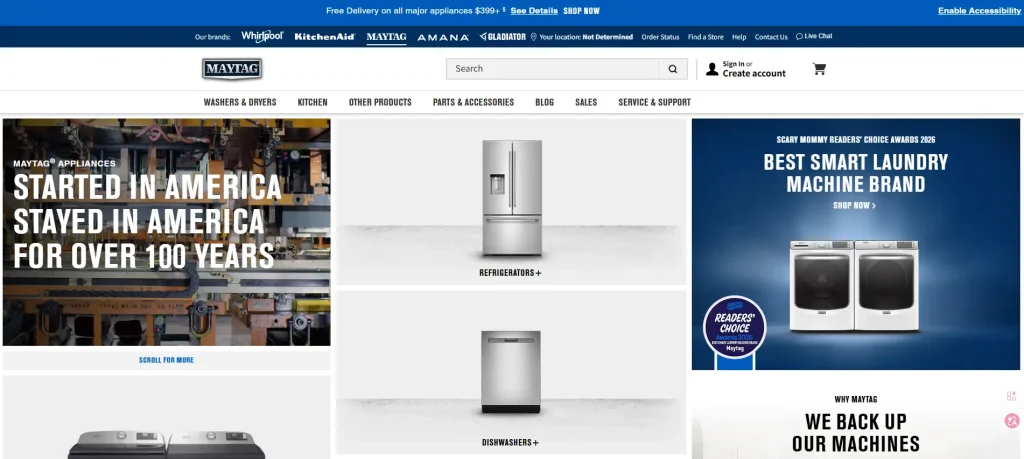This screenshot has height=459, width=1024.
Task: Expand Refrigerators category
Action: tap(510, 273)
